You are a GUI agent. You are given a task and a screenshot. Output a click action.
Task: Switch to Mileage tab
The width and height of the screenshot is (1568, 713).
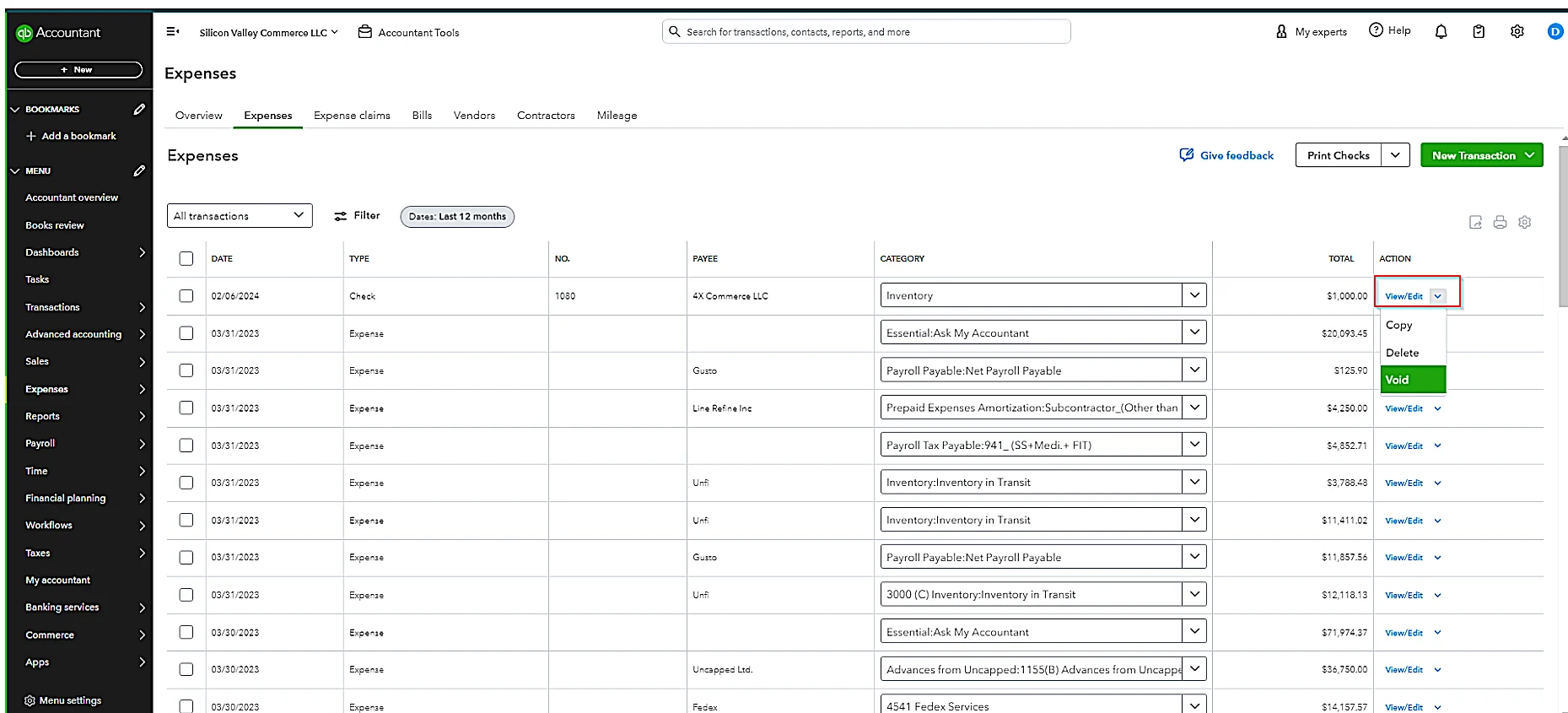point(617,116)
